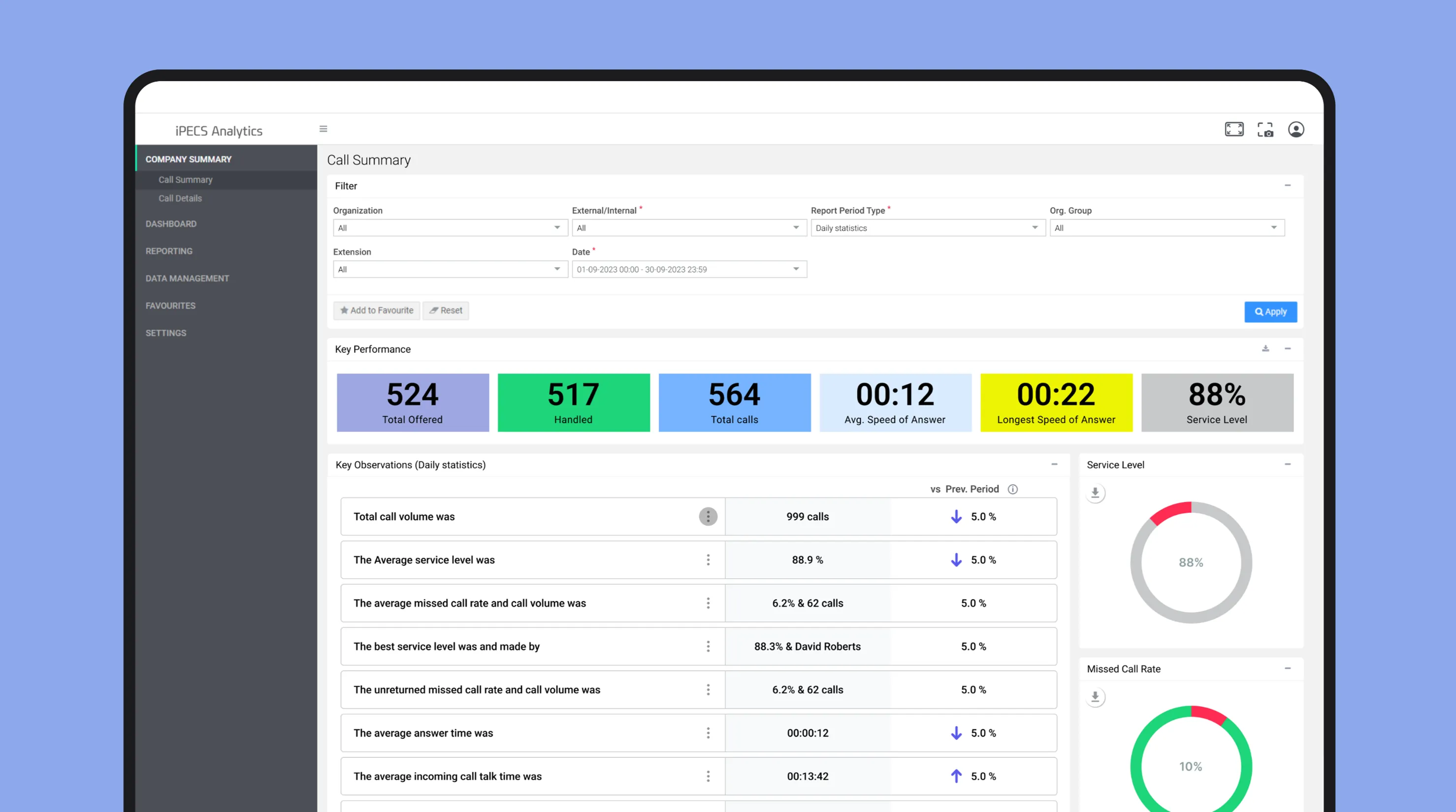Toggle the hamburger sidebar menu icon
1456x812 pixels.
[324, 129]
